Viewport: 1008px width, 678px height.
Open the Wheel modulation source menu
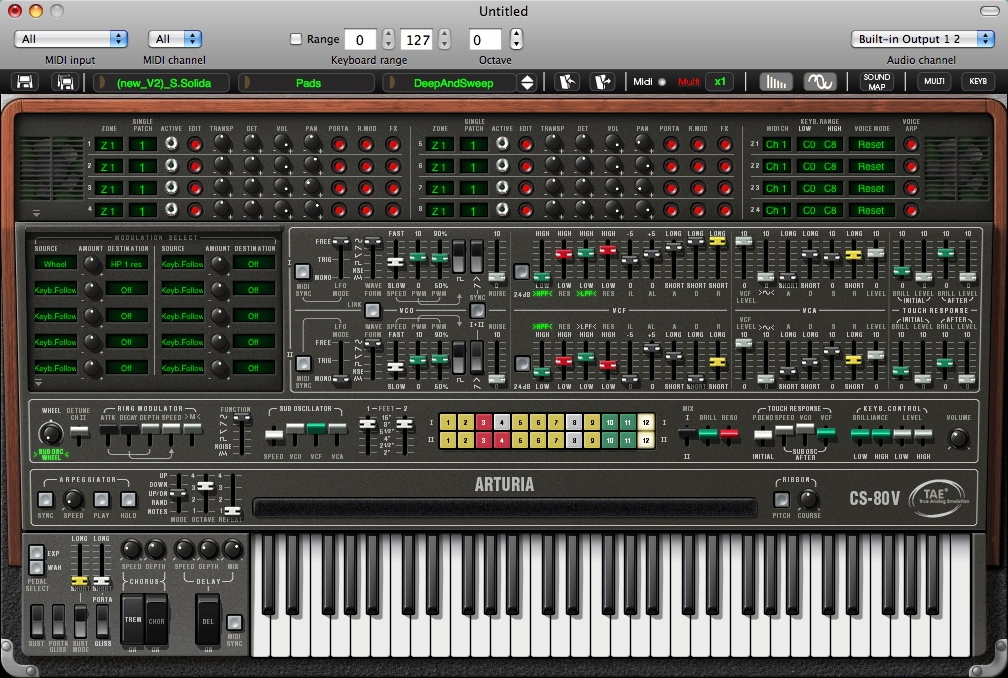point(55,263)
